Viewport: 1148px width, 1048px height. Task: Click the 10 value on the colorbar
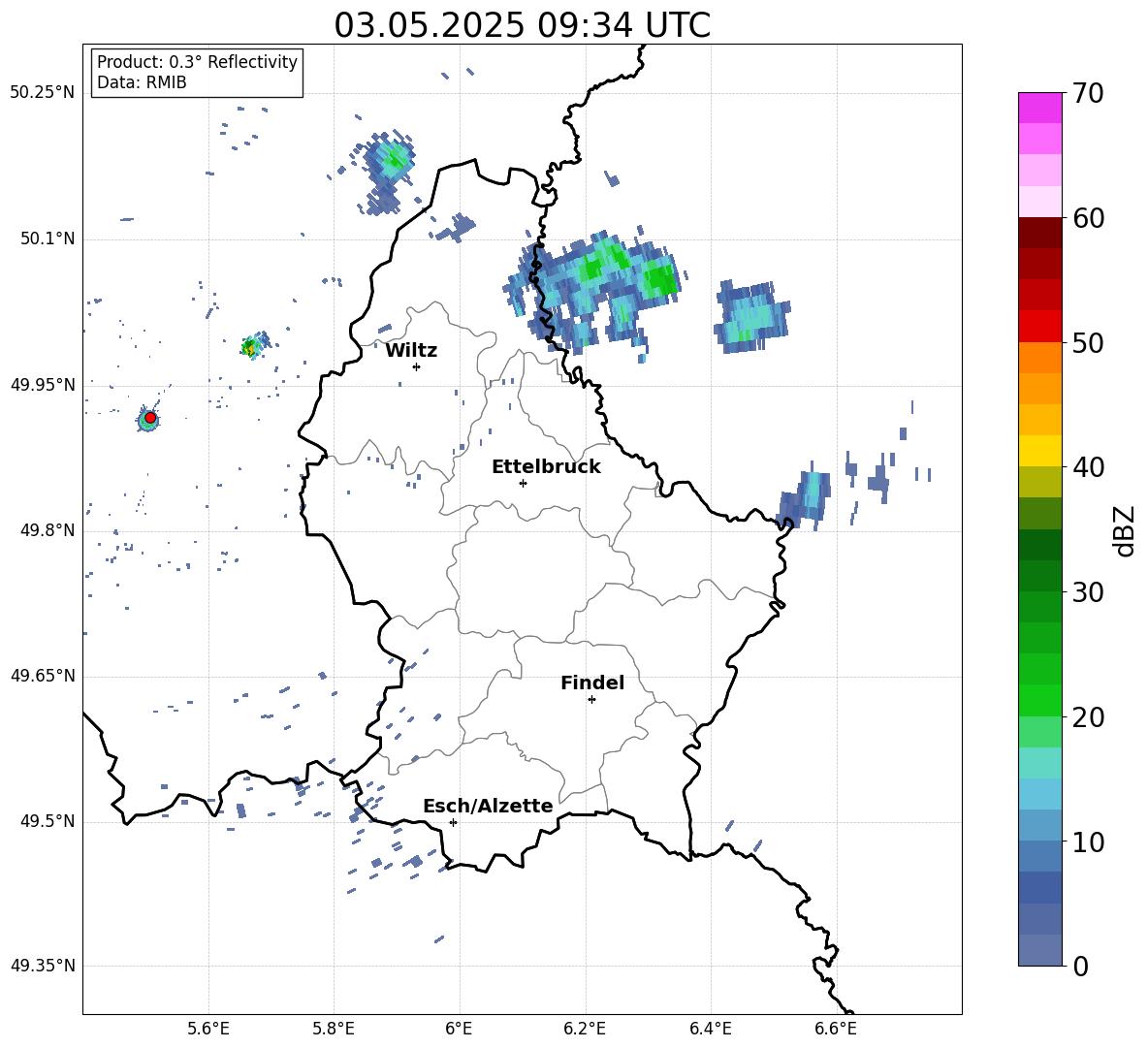(x=1088, y=842)
